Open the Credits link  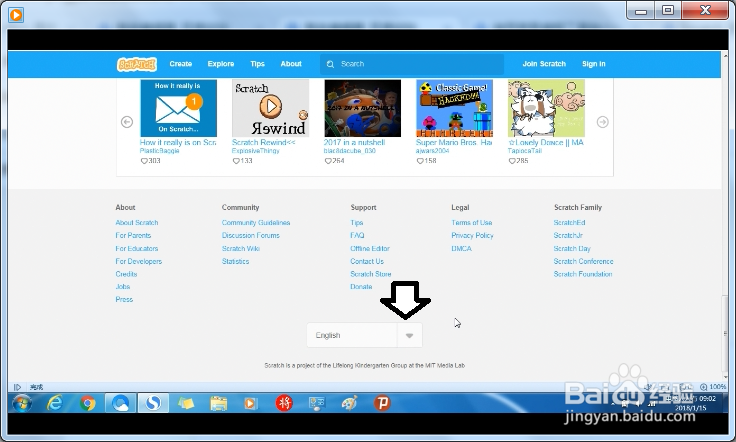126,274
